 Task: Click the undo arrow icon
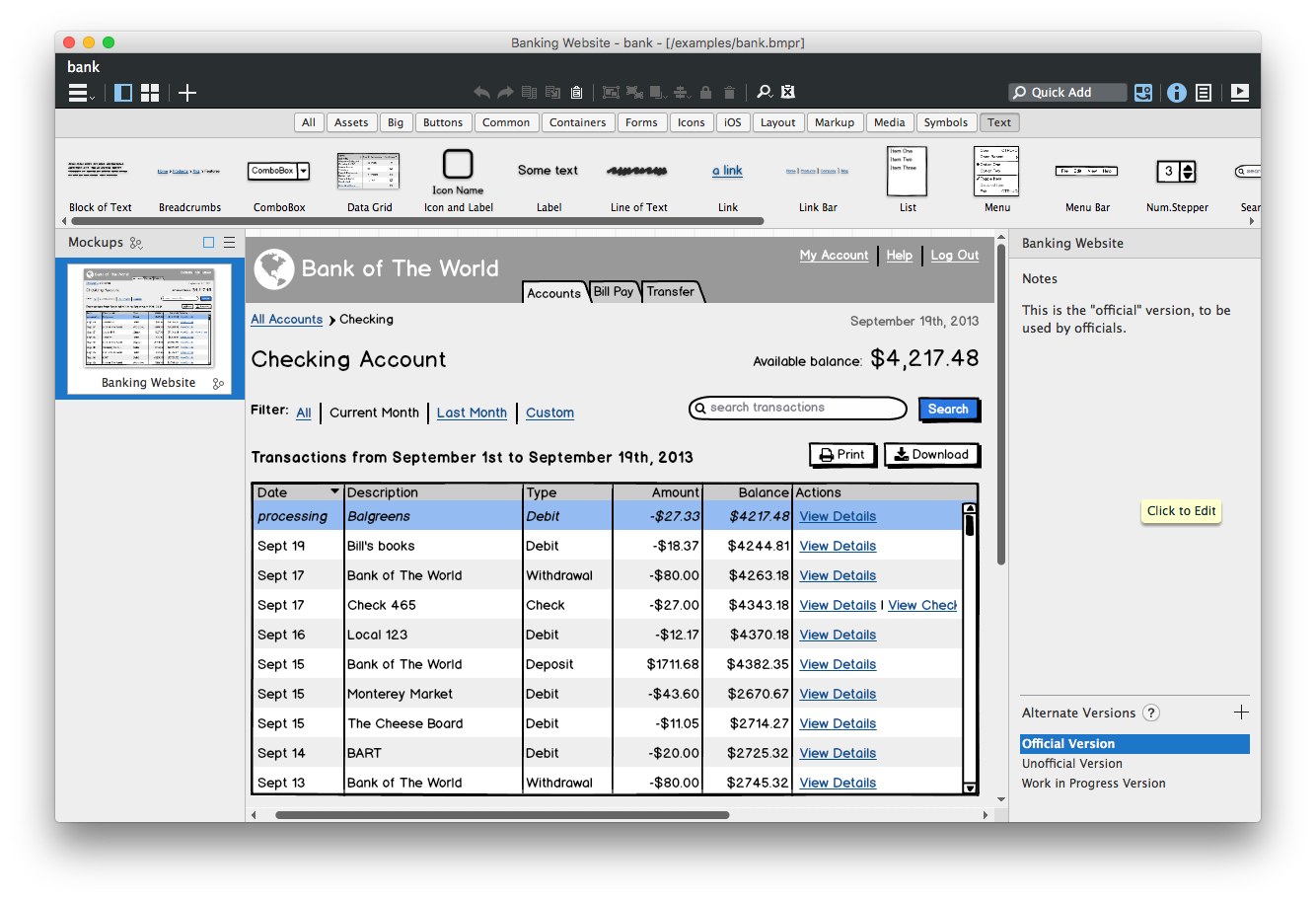[x=481, y=93]
